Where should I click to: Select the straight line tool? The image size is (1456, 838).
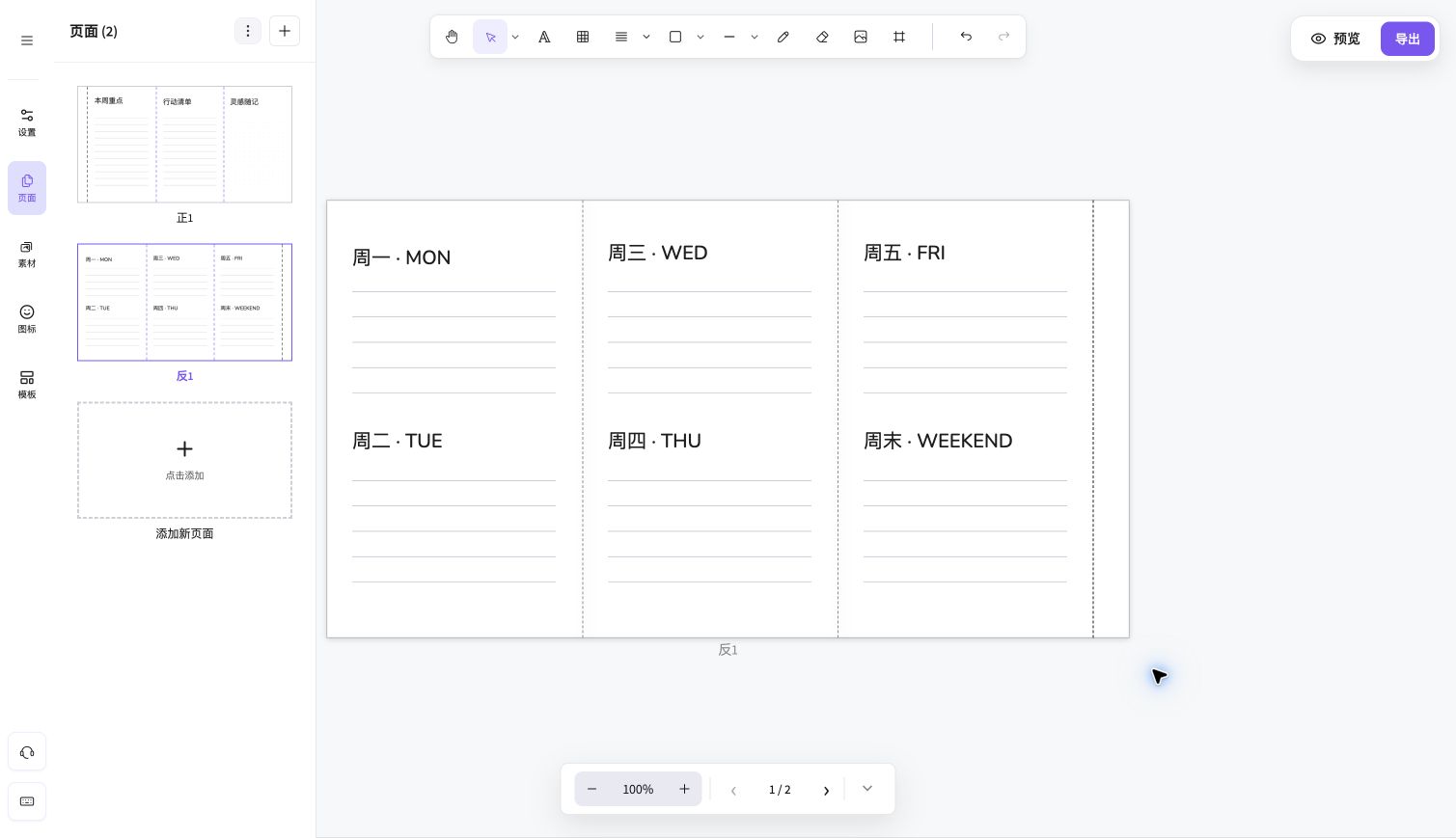click(729, 37)
